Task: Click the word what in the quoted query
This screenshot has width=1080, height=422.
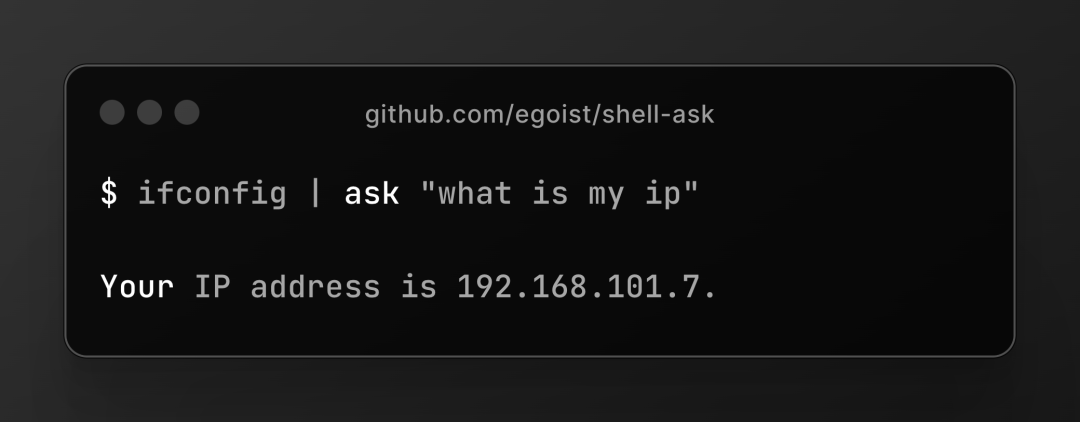Action: pyautogui.click(x=475, y=193)
